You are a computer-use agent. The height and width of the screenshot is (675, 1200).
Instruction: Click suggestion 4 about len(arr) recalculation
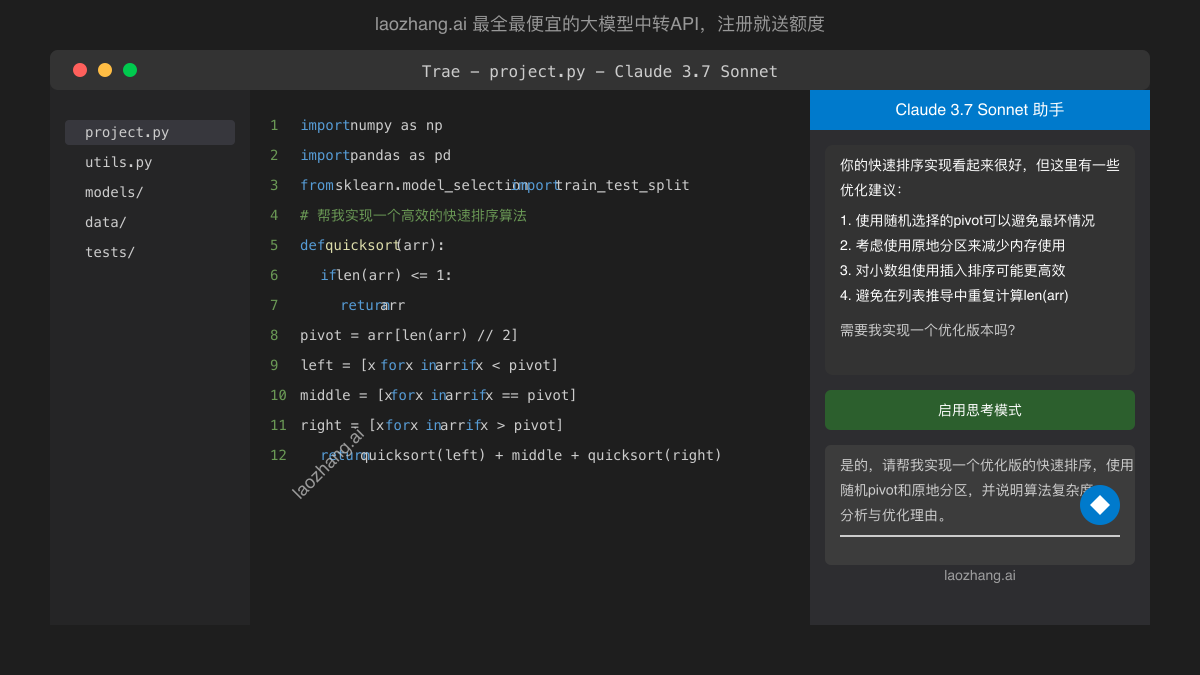954,295
